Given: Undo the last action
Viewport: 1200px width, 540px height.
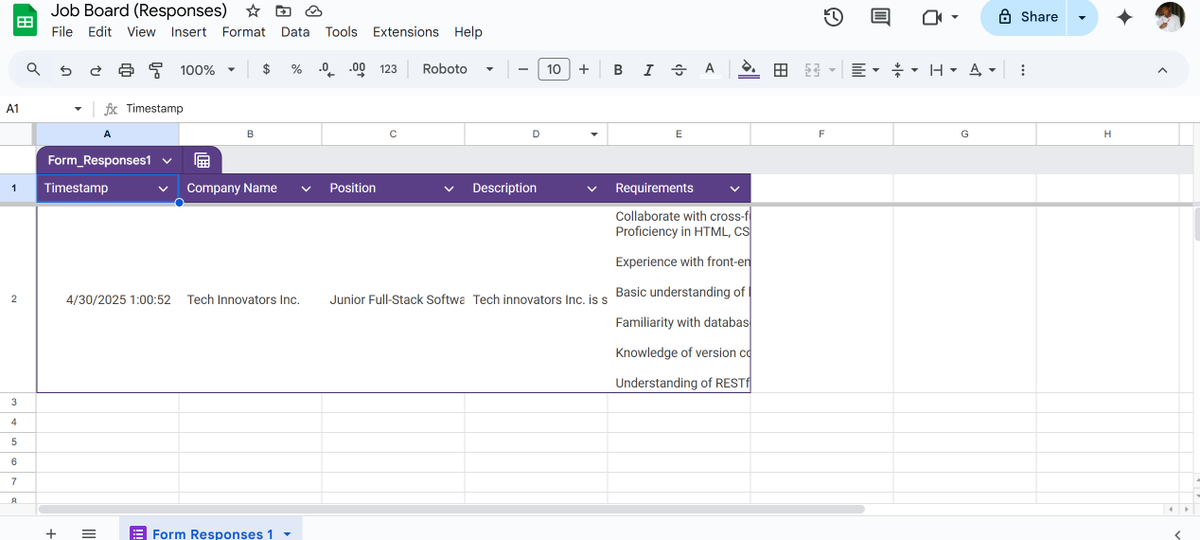Looking at the screenshot, I should pos(66,69).
